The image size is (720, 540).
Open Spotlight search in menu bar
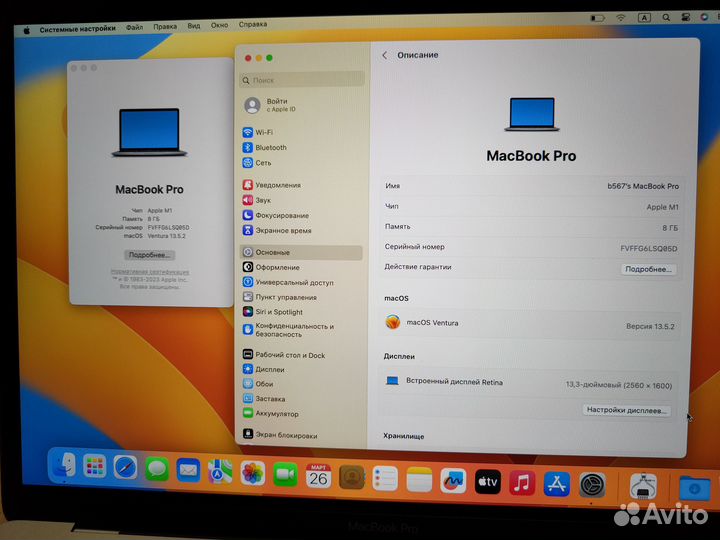[666, 17]
